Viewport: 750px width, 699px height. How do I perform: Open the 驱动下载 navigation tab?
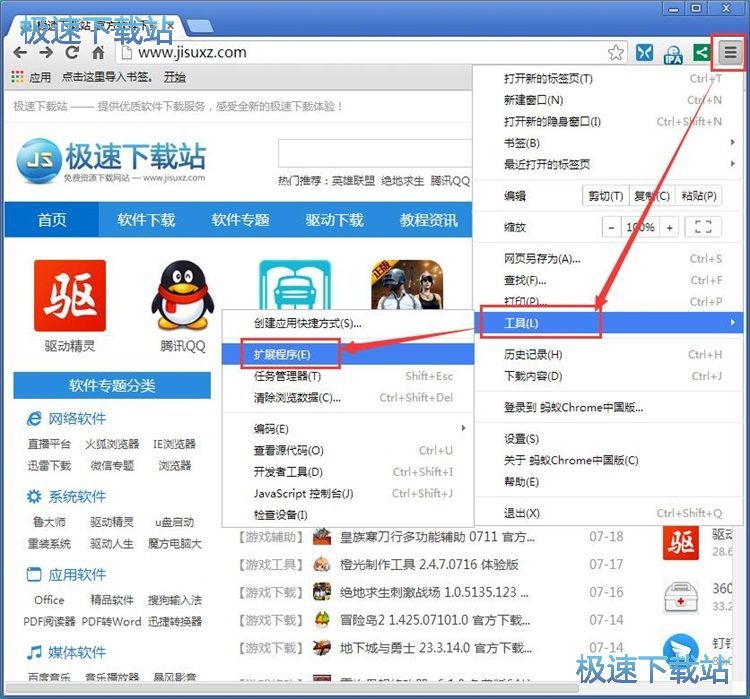tap(334, 220)
